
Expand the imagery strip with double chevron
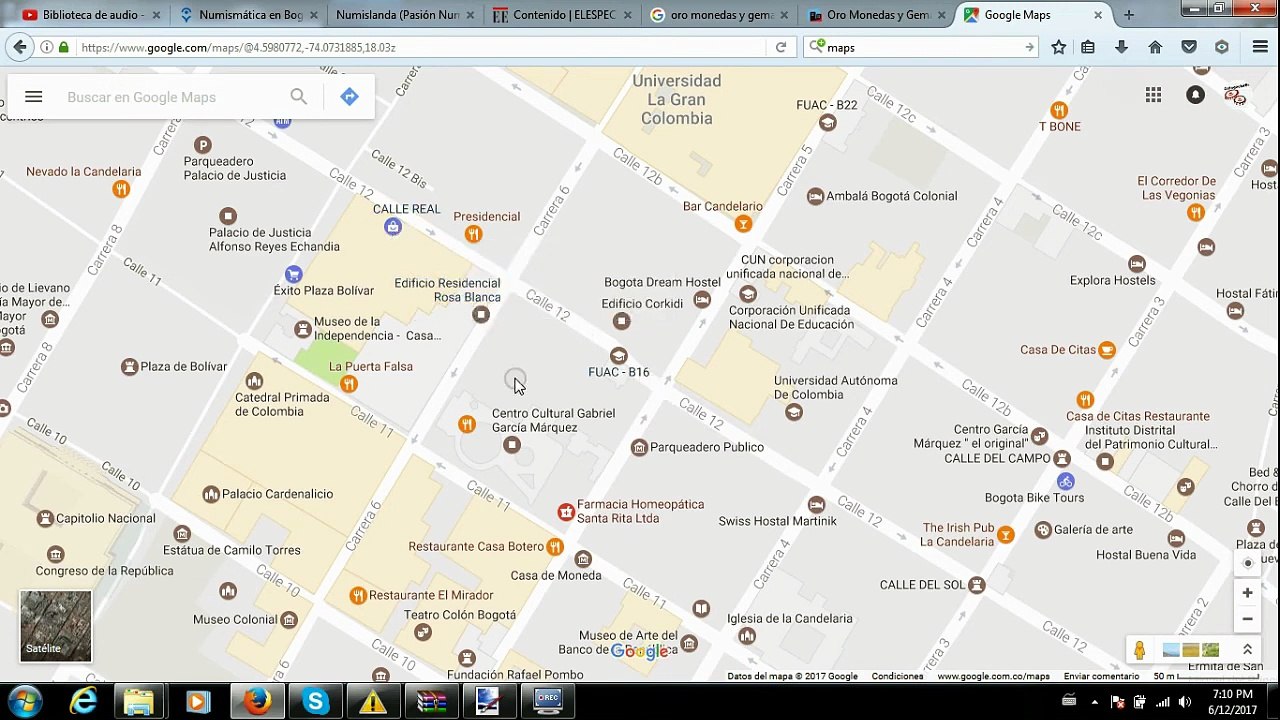tap(1247, 650)
